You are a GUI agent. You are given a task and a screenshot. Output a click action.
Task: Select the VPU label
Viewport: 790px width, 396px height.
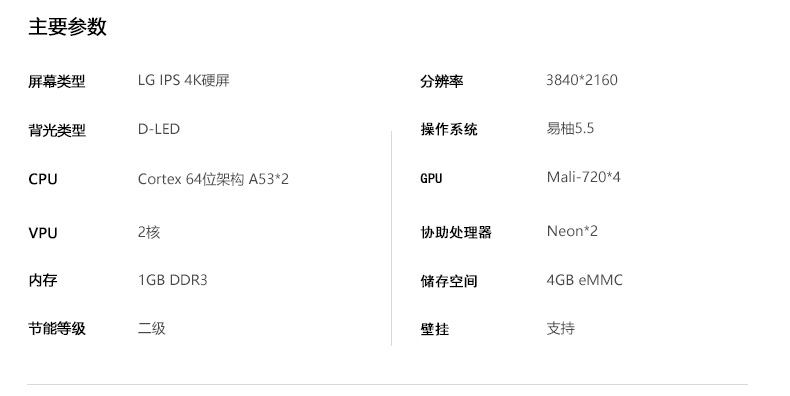pyautogui.click(x=43, y=233)
